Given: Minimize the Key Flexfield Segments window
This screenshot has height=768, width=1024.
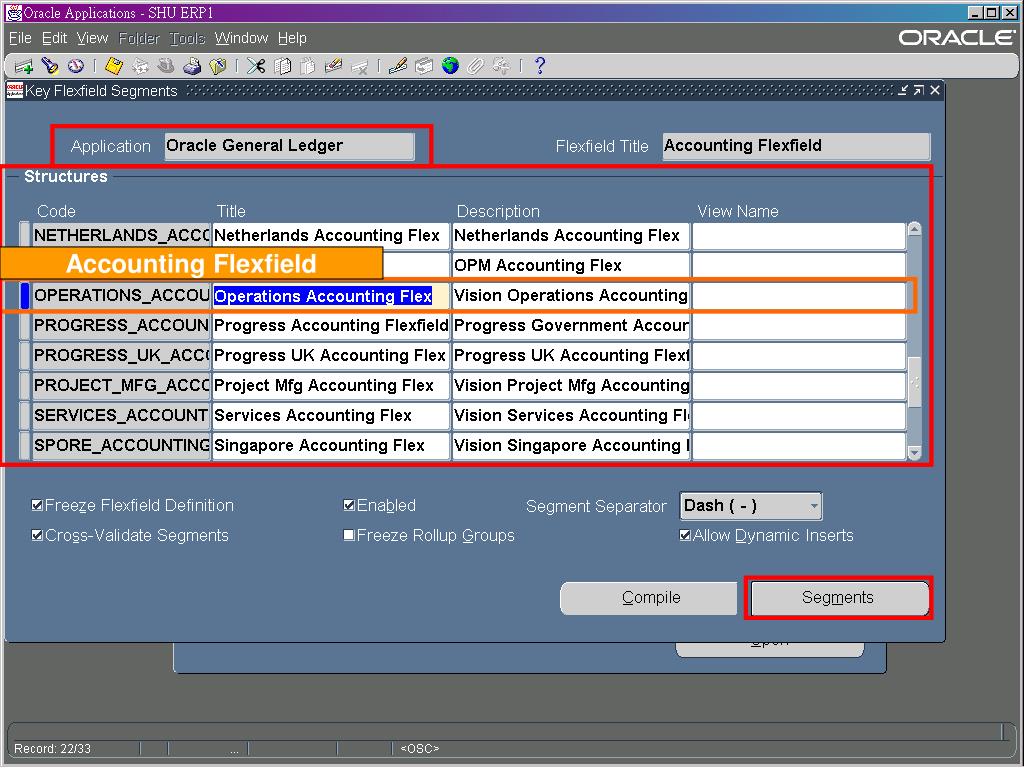Looking at the screenshot, I should [x=903, y=90].
